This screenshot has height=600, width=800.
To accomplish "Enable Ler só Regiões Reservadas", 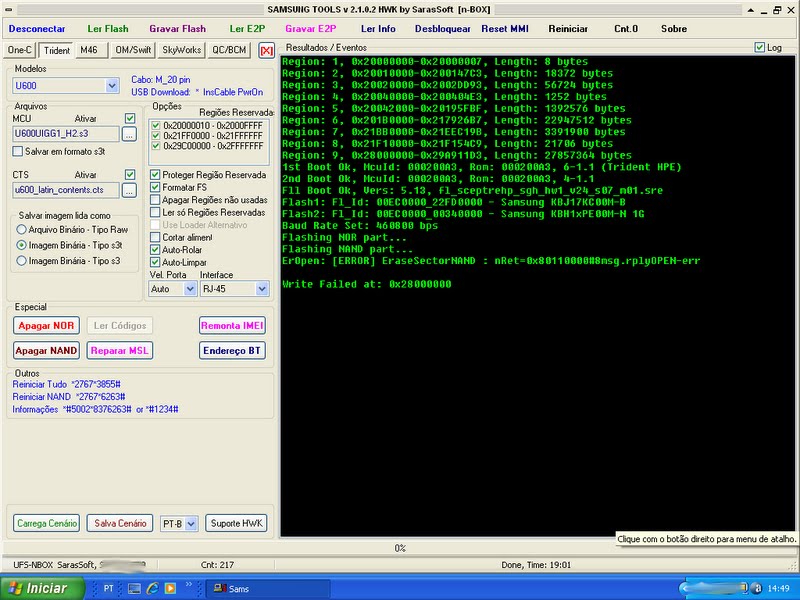I will (155, 212).
